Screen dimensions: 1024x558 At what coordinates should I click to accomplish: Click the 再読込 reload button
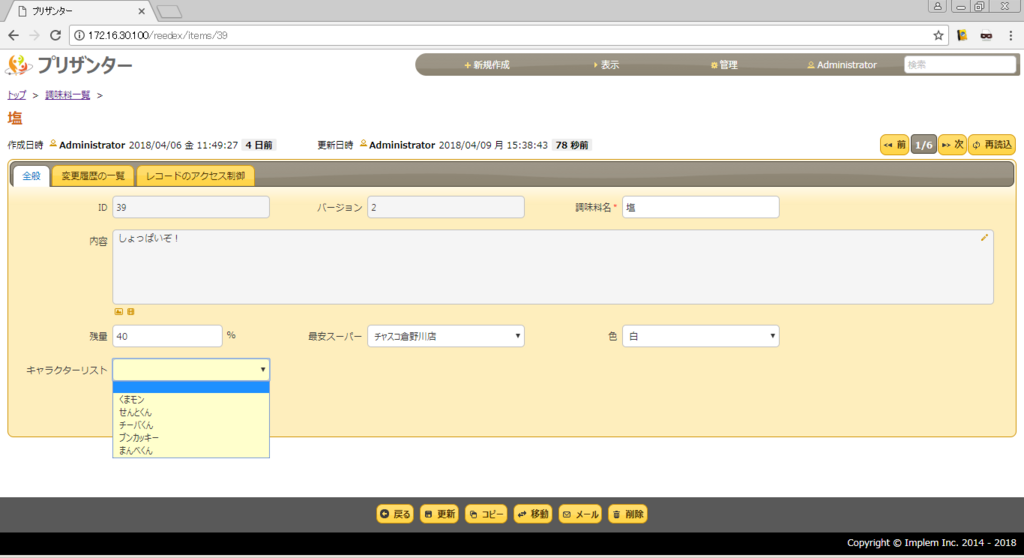click(991, 144)
